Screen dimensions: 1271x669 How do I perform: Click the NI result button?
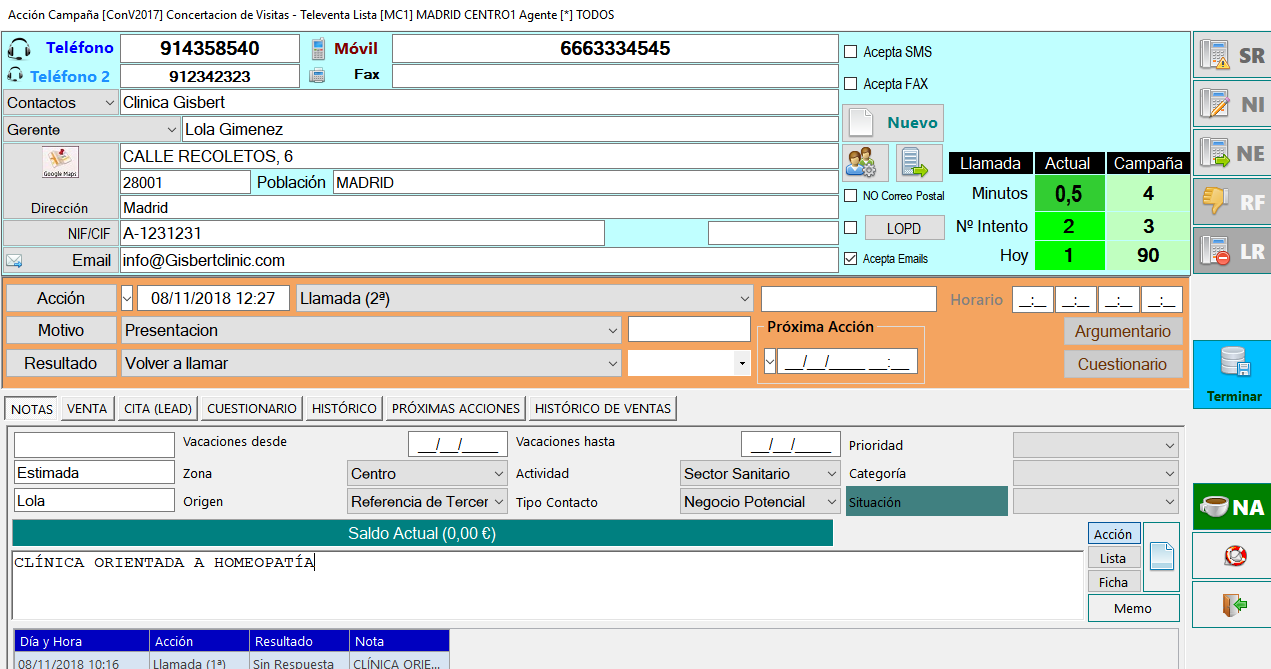[1232, 104]
